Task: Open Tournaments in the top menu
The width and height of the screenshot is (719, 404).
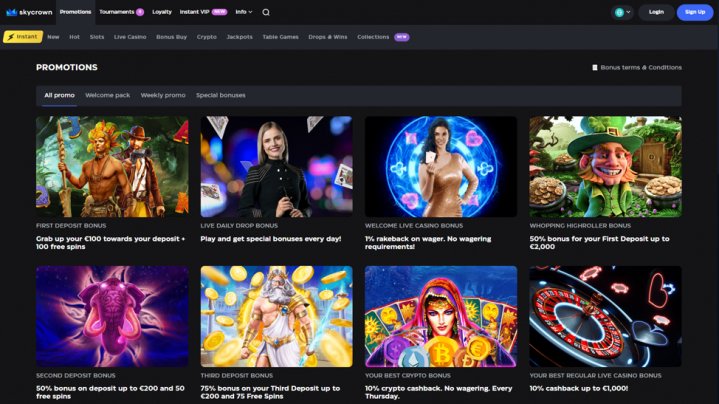Action: 121,12
